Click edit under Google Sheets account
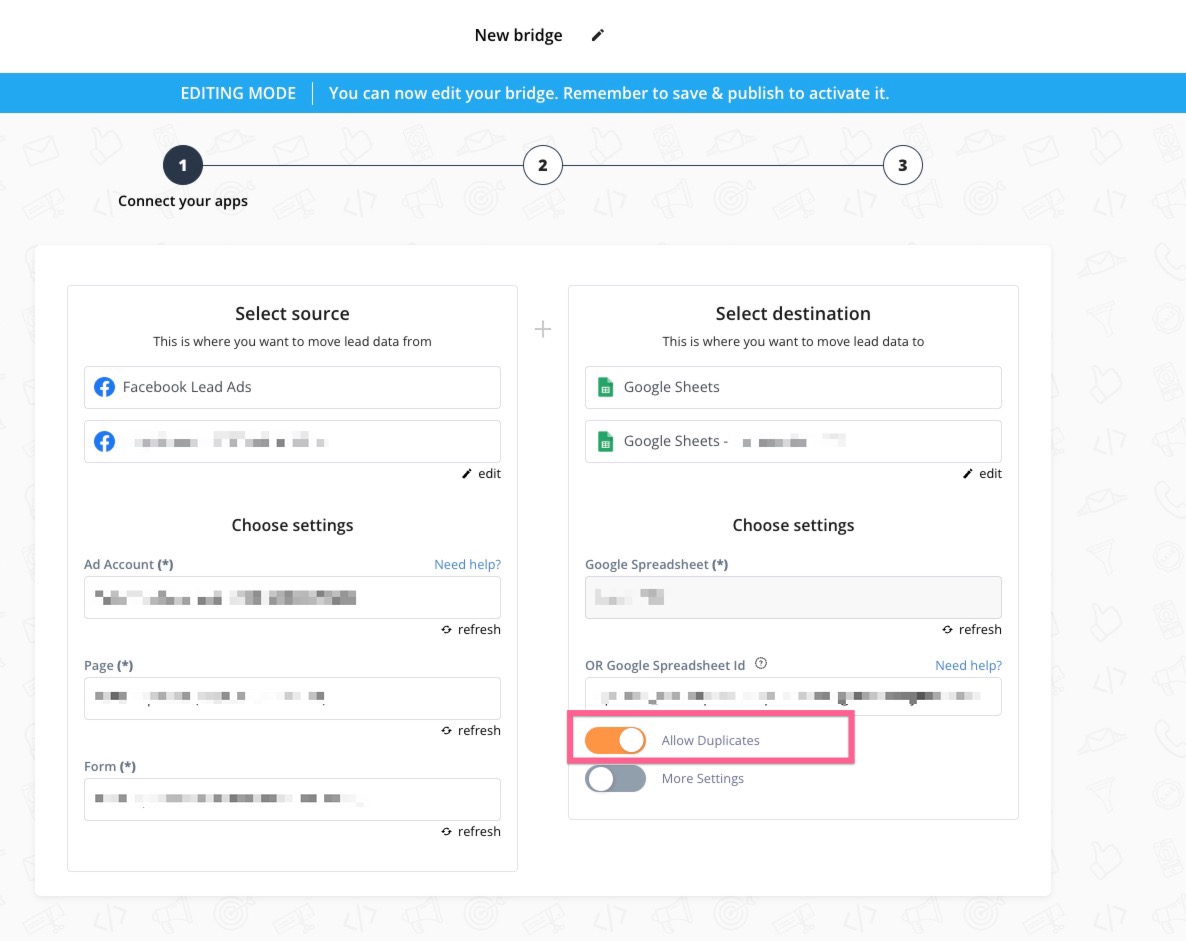Viewport: 1186px width, 941px height. tap(982, 474)
